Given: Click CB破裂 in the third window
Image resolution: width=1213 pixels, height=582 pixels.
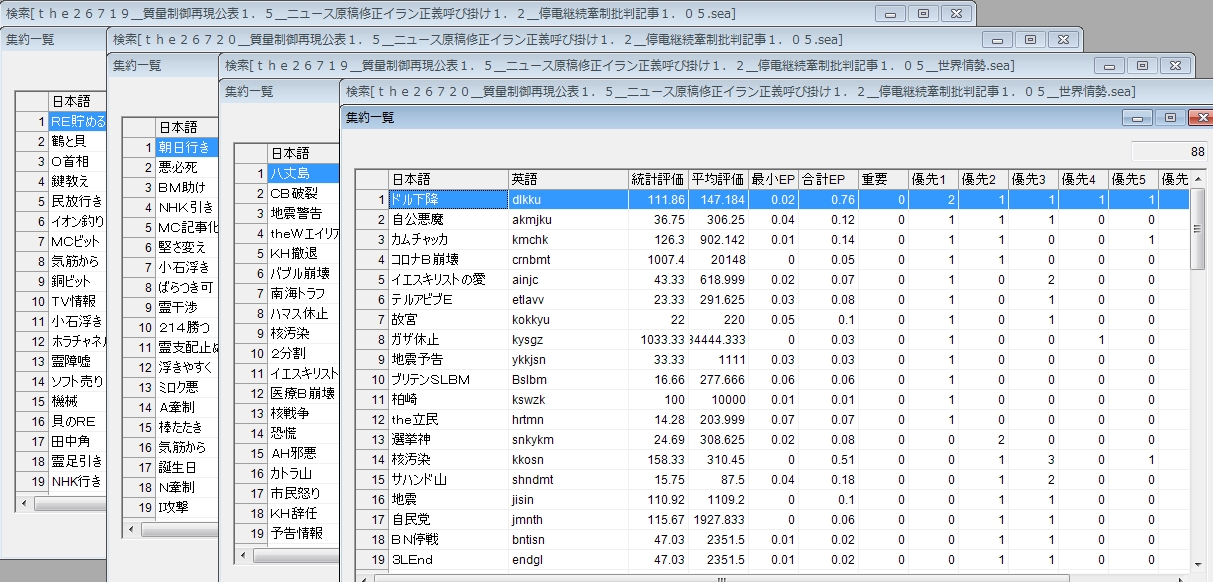Looking at the screenshot, I should pos(303,193).
